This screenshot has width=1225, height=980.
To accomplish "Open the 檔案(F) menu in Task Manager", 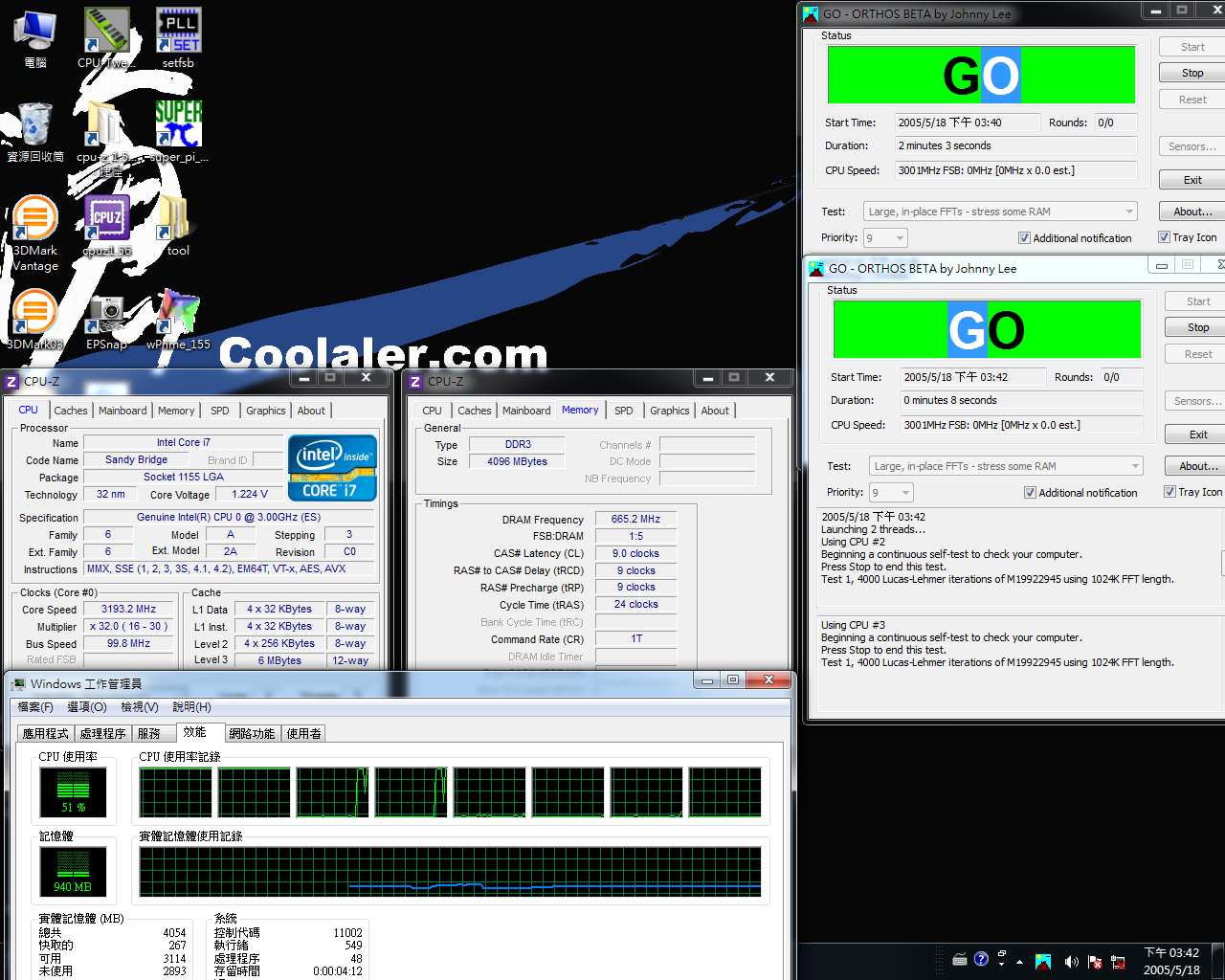I will pos(35,707).
